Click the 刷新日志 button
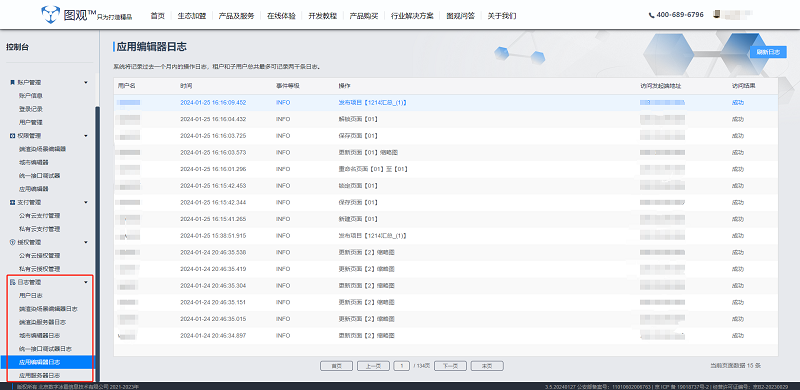This screenshot has height=390, width=800. (768, 52)
